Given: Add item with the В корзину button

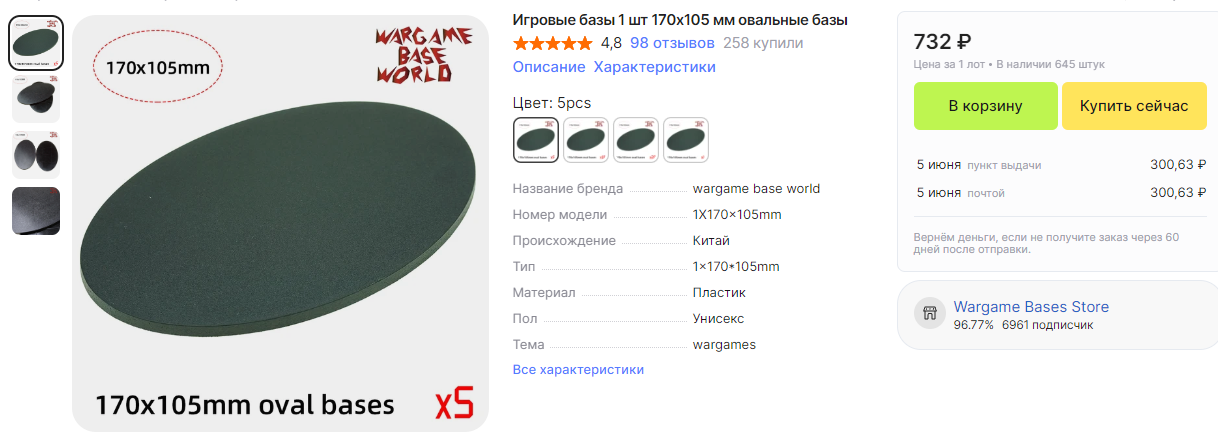Looking at the screenshot, I should [x=985, y=106].
